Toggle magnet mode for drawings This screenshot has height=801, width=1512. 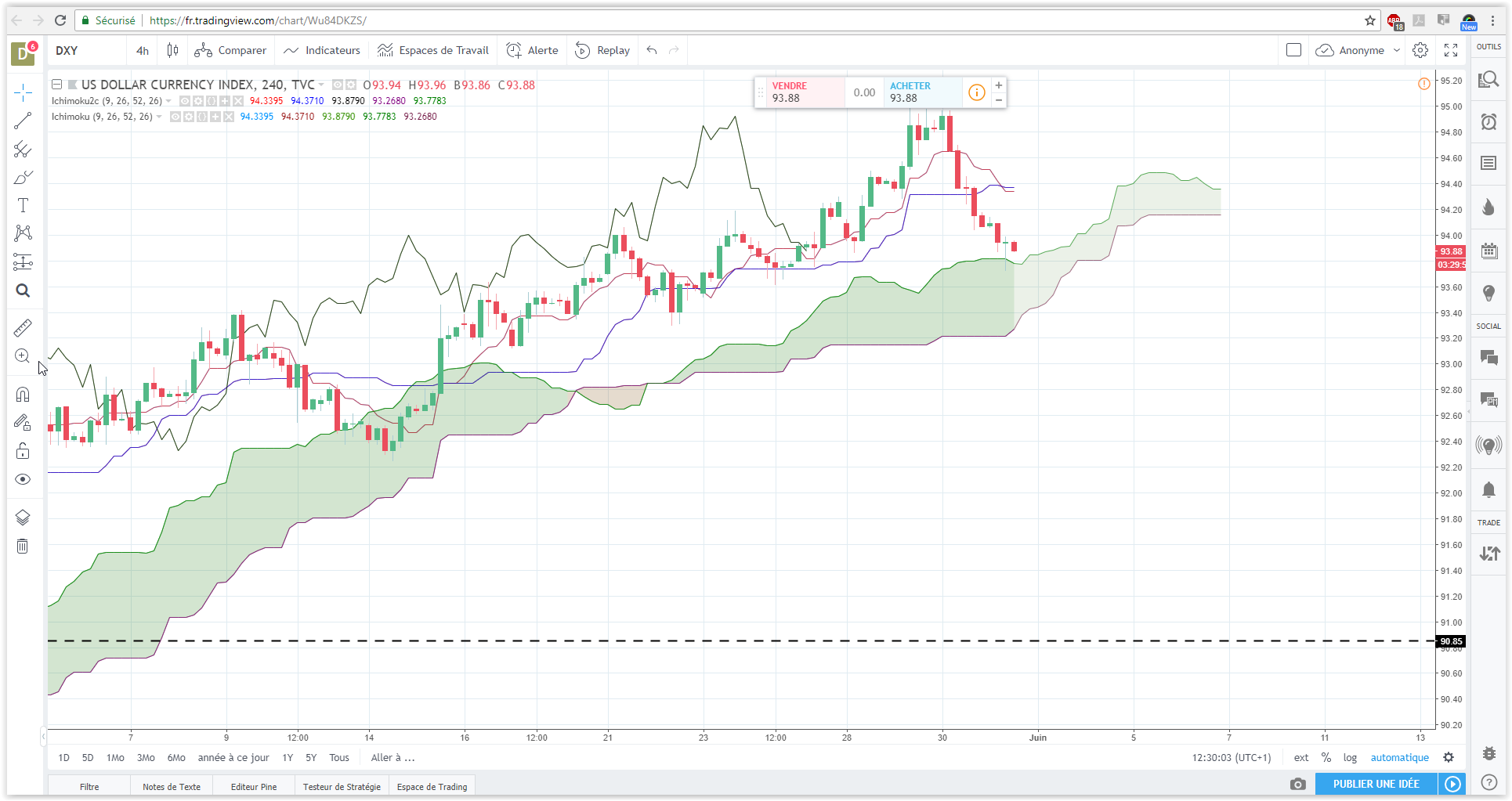point(23,394)
